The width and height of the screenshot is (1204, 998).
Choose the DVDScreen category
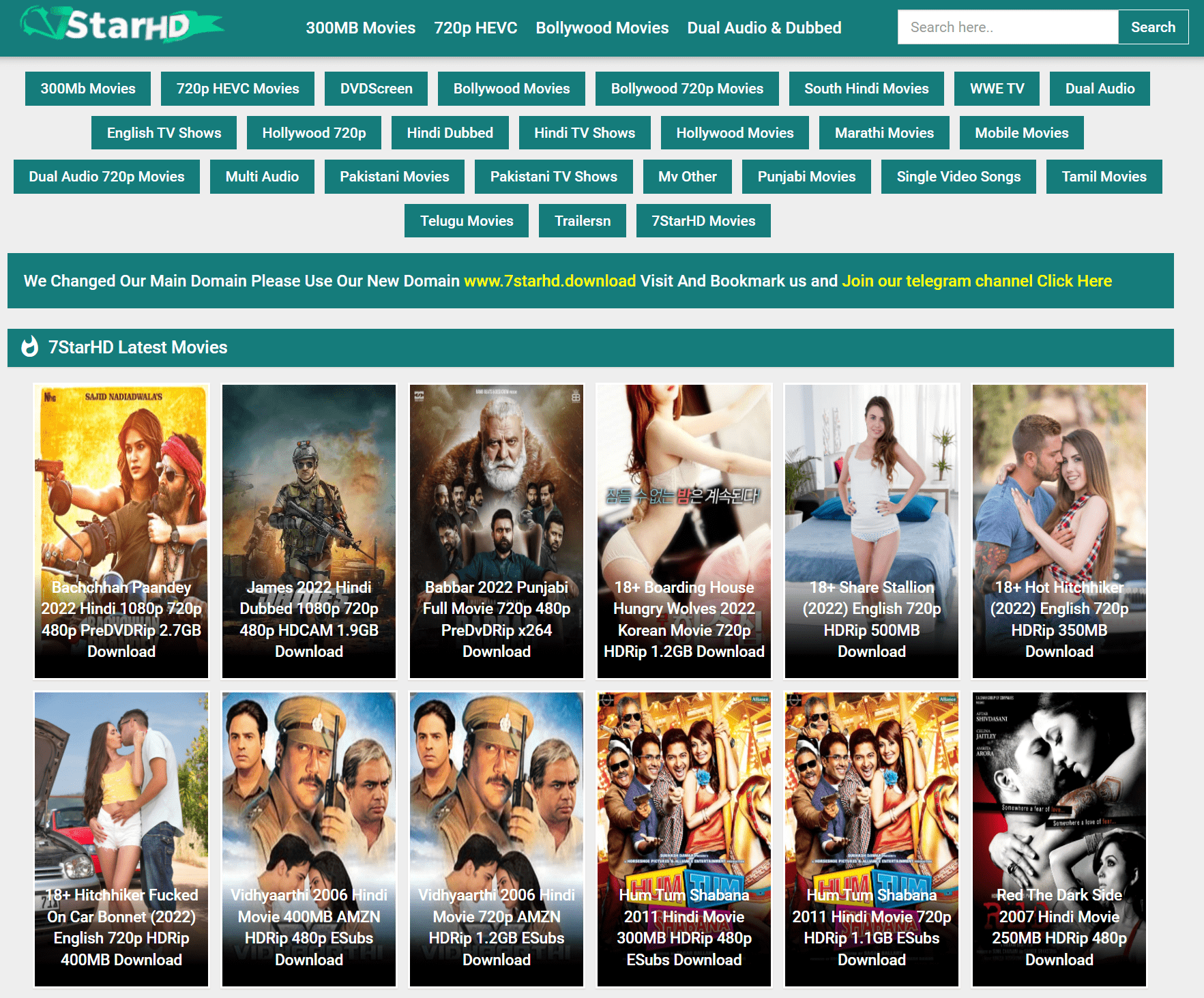coord(376,89)
